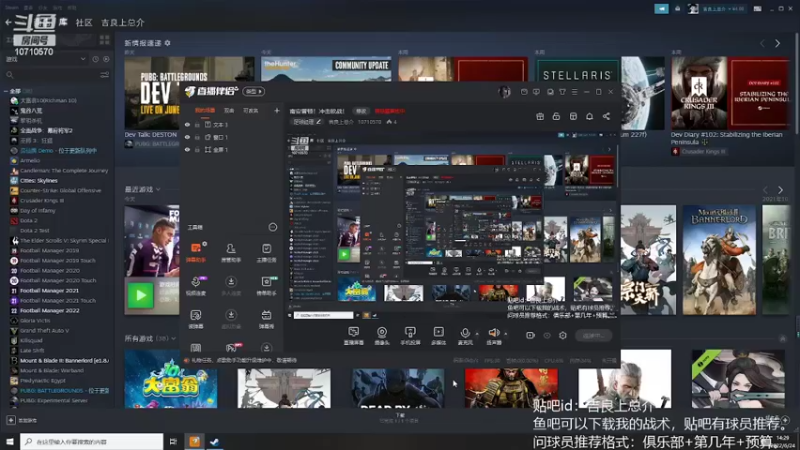This screenshot has height=450, width=800.
Task: Open the 吉良上总介 profile tab in Steam
Action: point(122,22)
